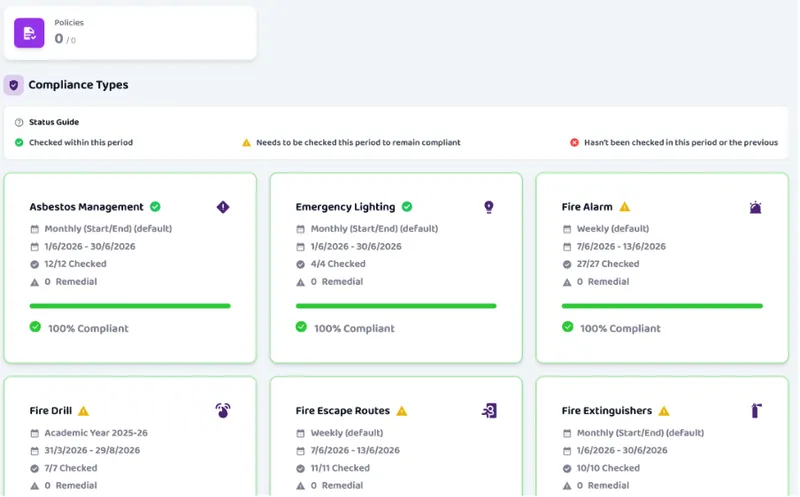
Task: Open the Emergency Lighting card title
Action: point(345,207)
